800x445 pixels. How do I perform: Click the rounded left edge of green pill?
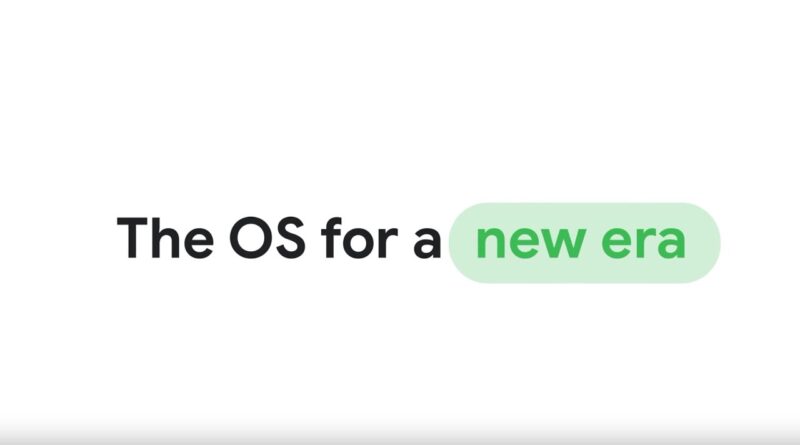(x=457, y=243)
